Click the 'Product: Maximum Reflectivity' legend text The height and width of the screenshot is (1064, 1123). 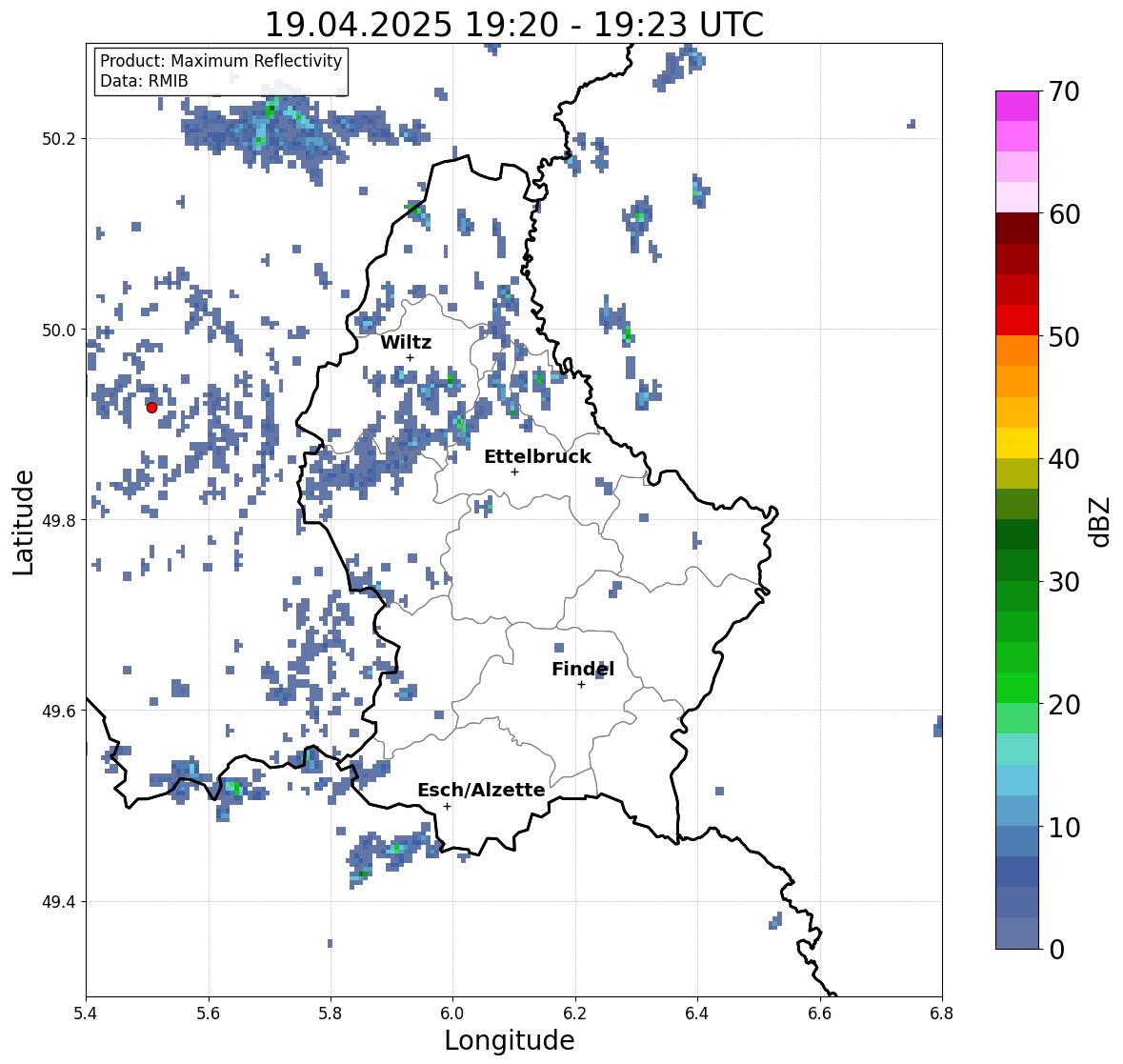click(221, 61)
